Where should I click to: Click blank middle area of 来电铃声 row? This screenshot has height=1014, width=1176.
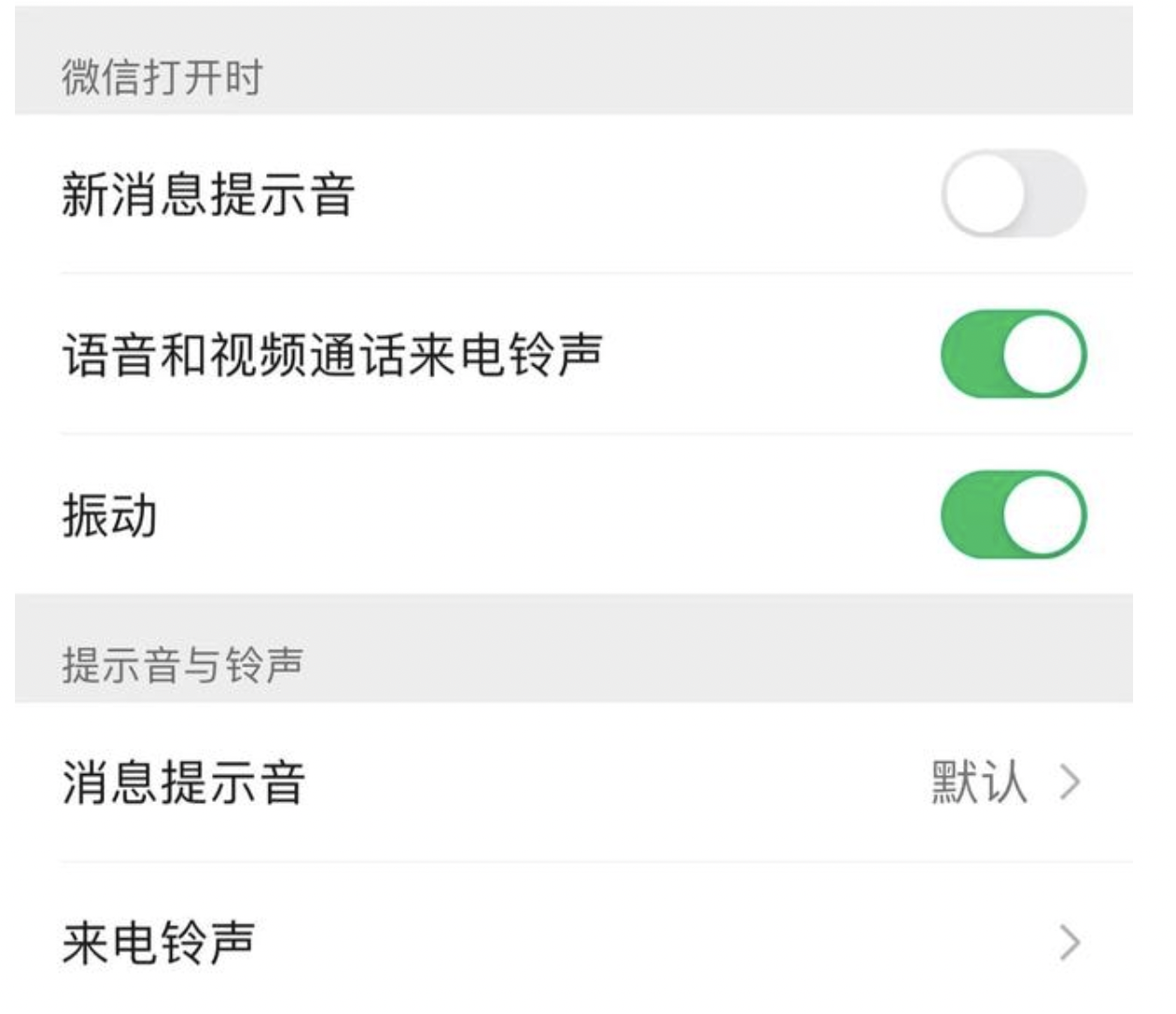point(607,943)
